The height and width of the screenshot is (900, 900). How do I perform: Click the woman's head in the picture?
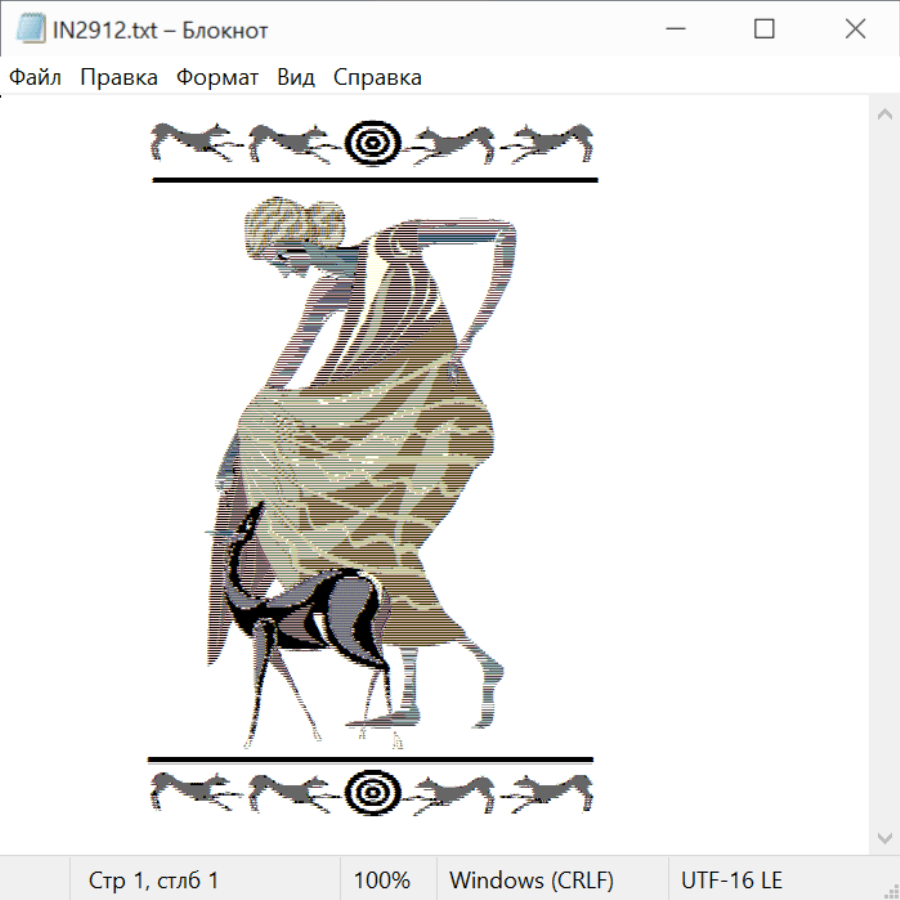point(285,232)
